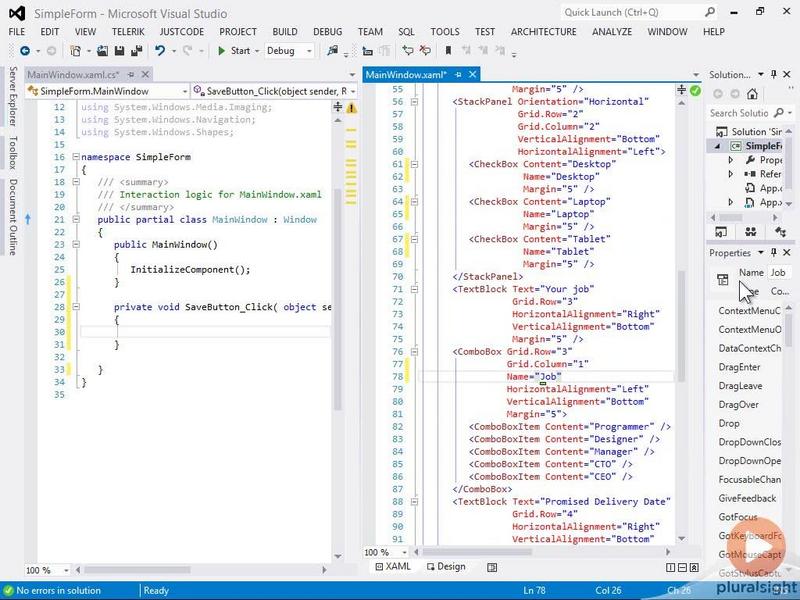Image resolution: width=800 pixels, height=600 pixels.
Task: Click the green check status icon in XAML editor
Action: pos(695,91)
